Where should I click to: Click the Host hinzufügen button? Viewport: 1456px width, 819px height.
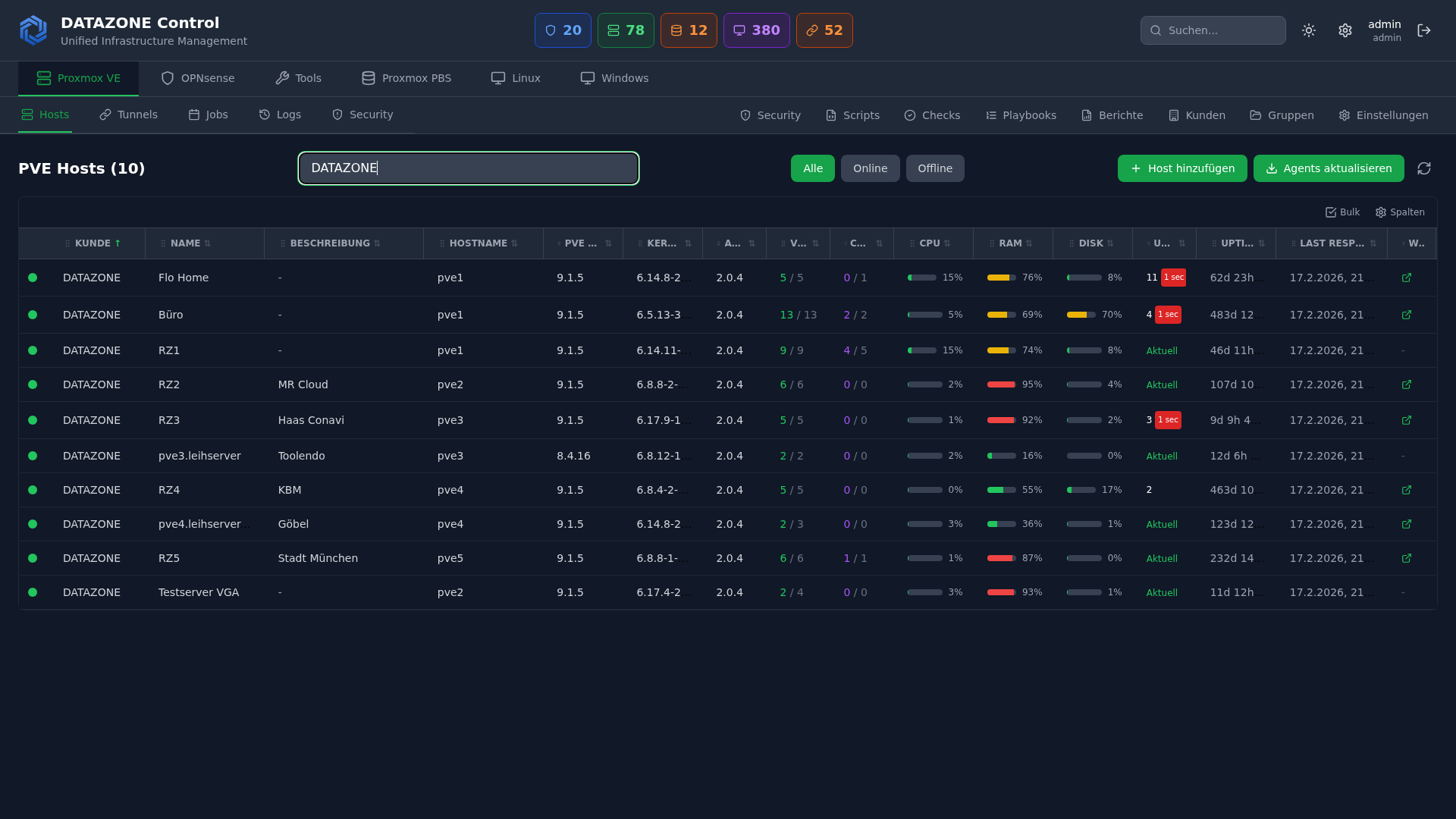[x=1181, y=168]
